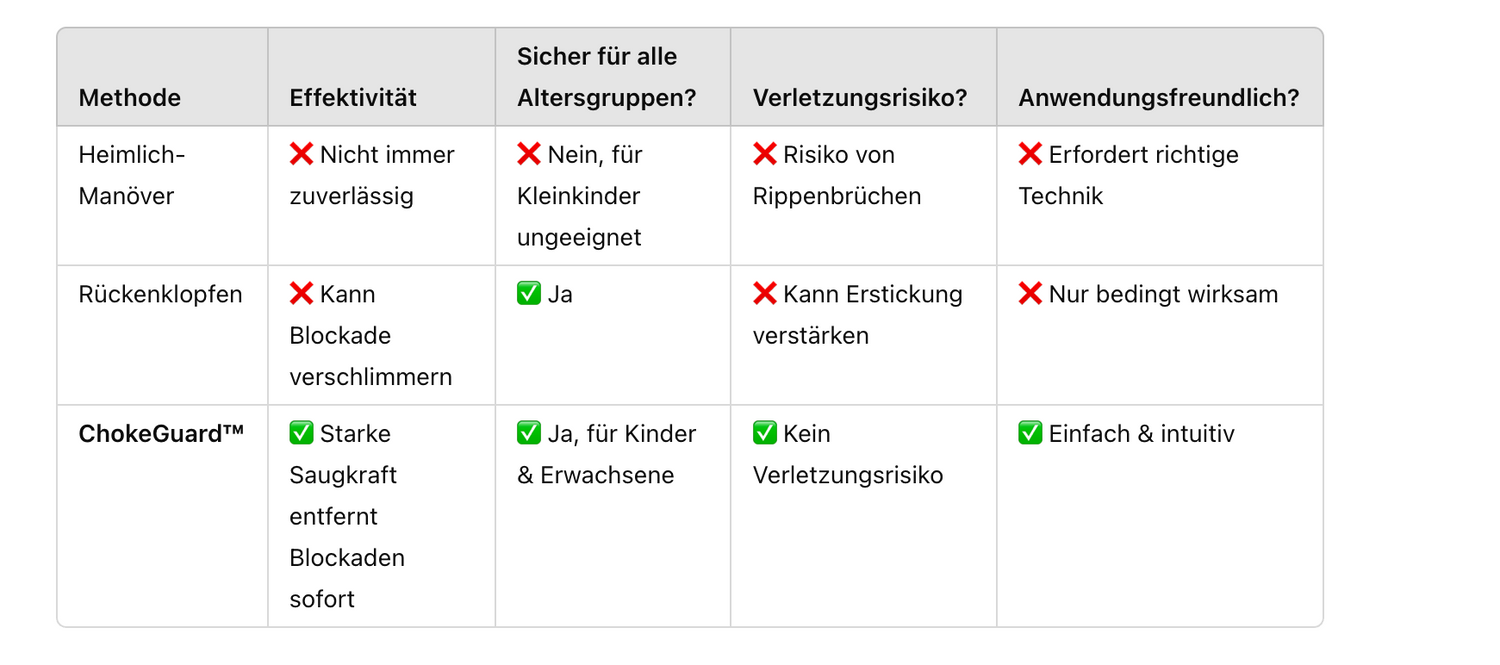Image resolution: width=1500 pixels, height=665 pixels.
Task: Click the red cross before "Risiko von Rippenbrüchen"
Action: tap(765, 155)
